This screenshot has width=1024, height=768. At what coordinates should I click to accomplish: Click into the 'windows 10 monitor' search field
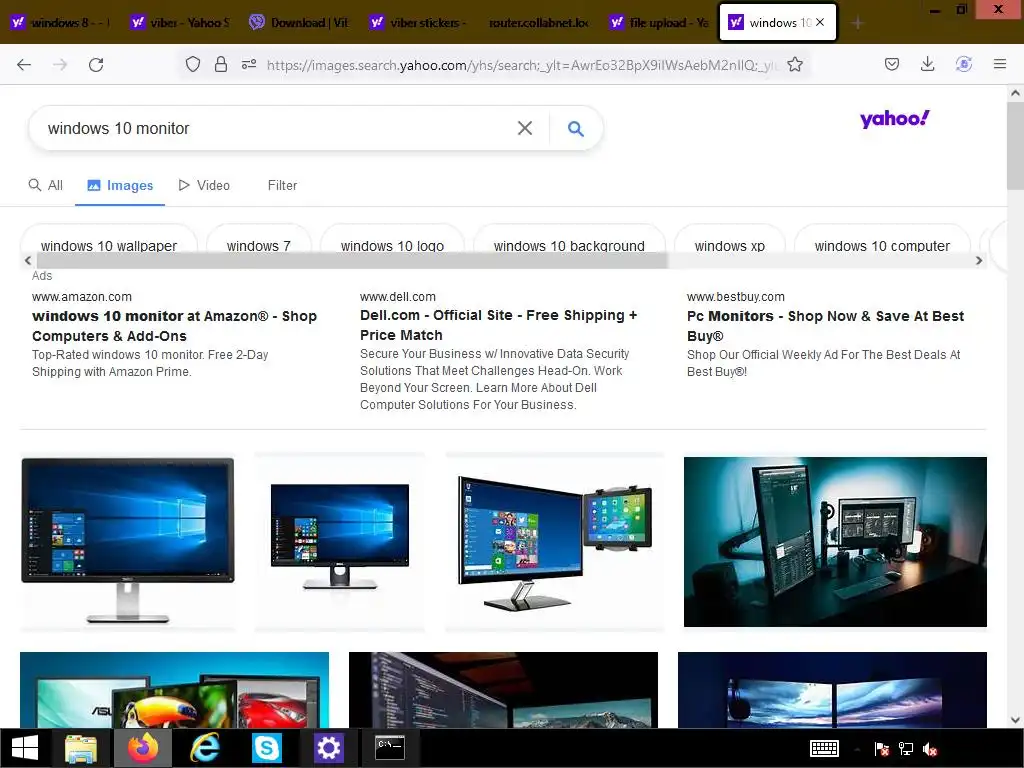coord(274,128)
